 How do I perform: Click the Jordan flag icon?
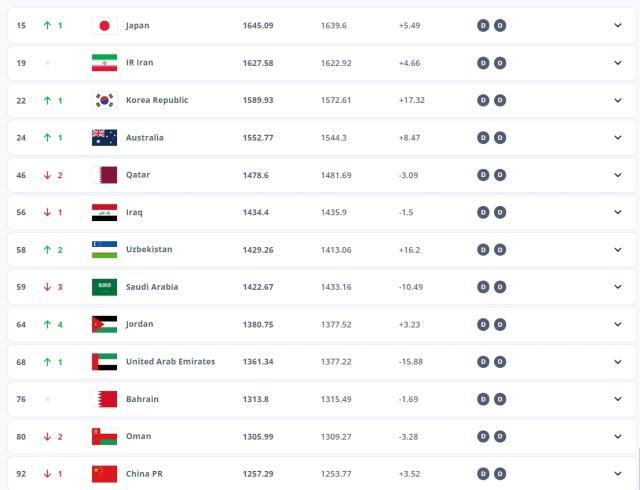[104, 324]
